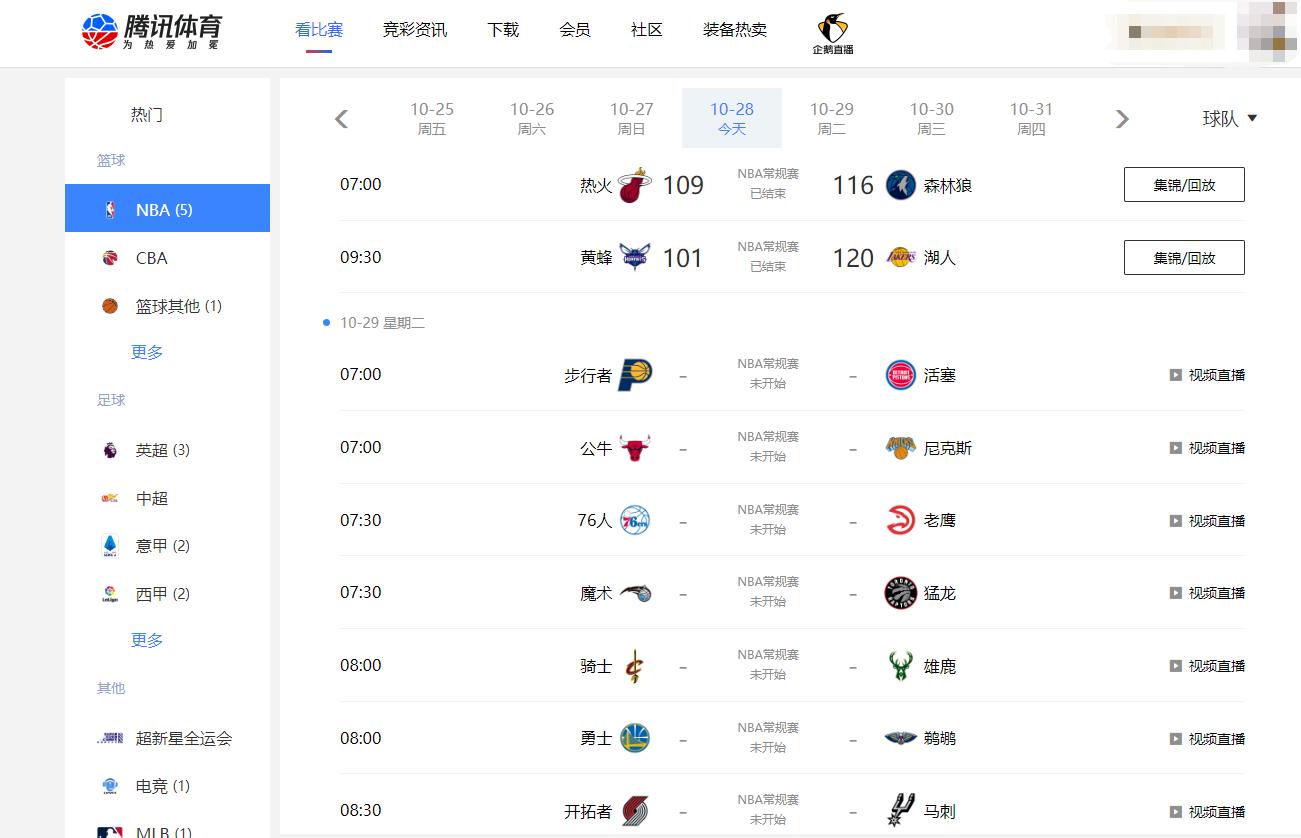
Task: Click the Bulls logo in the 公牛 row
Action: 637,448
